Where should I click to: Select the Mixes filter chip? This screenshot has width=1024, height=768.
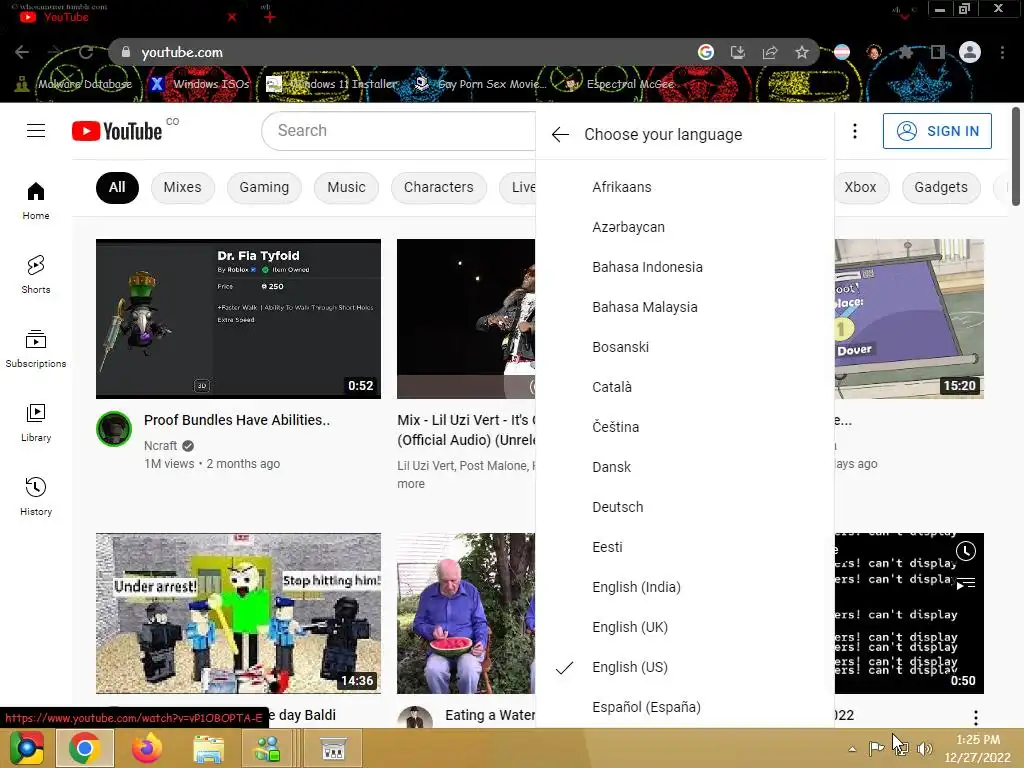(x=182, y=187)
